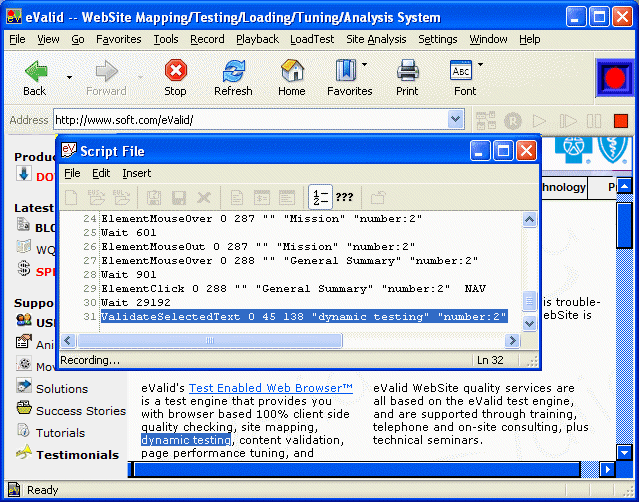This screenshot has height=502, width=639.
Task: Click highlighted 'dynamic testing' text on page
Action: [186, 440]
